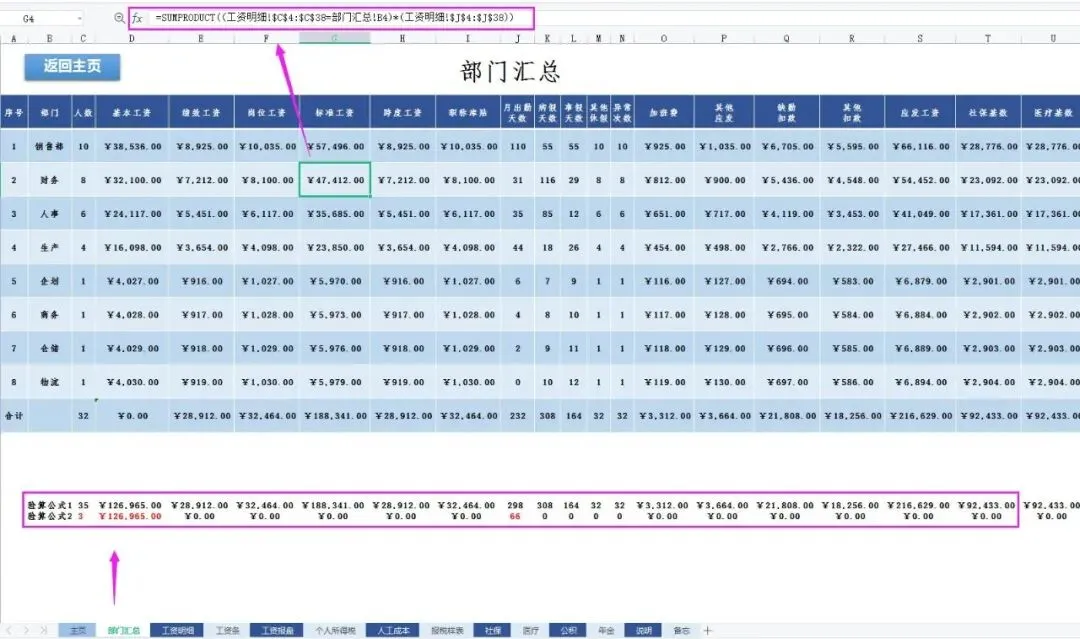Viewport: 1080px width, 639px height.
Task: Click the 应发工资 table header
Action: 920,112
